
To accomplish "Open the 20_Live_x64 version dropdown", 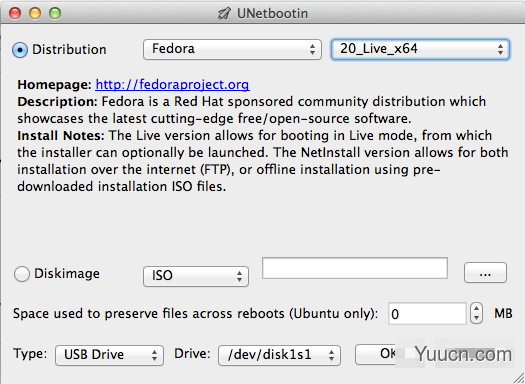I will (420, 49).
